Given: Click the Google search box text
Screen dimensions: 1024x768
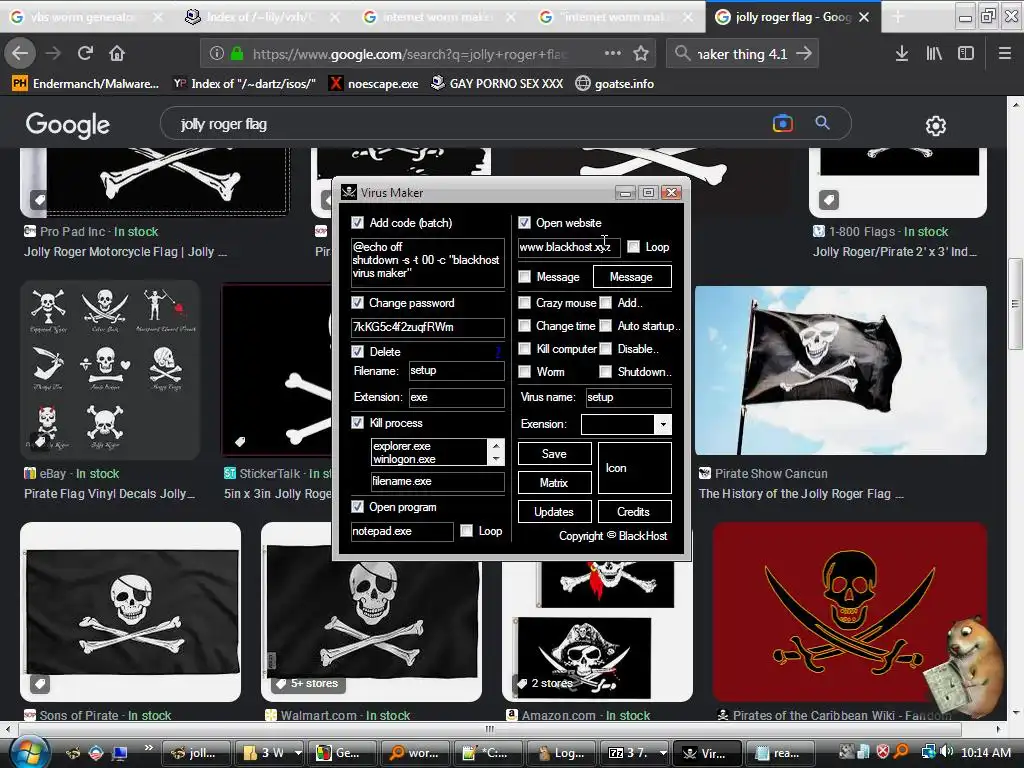Looking at the screenshot, I should [223, 124].
